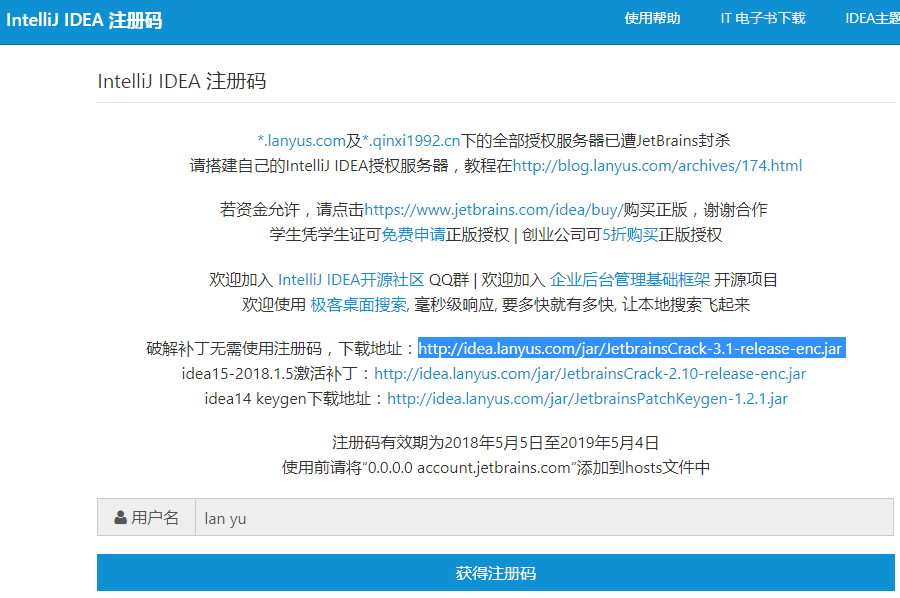Open jetbrains.com/idea/buy purchase link
The height and width of the screenshot is (598, 900).
tap(494, 209)
